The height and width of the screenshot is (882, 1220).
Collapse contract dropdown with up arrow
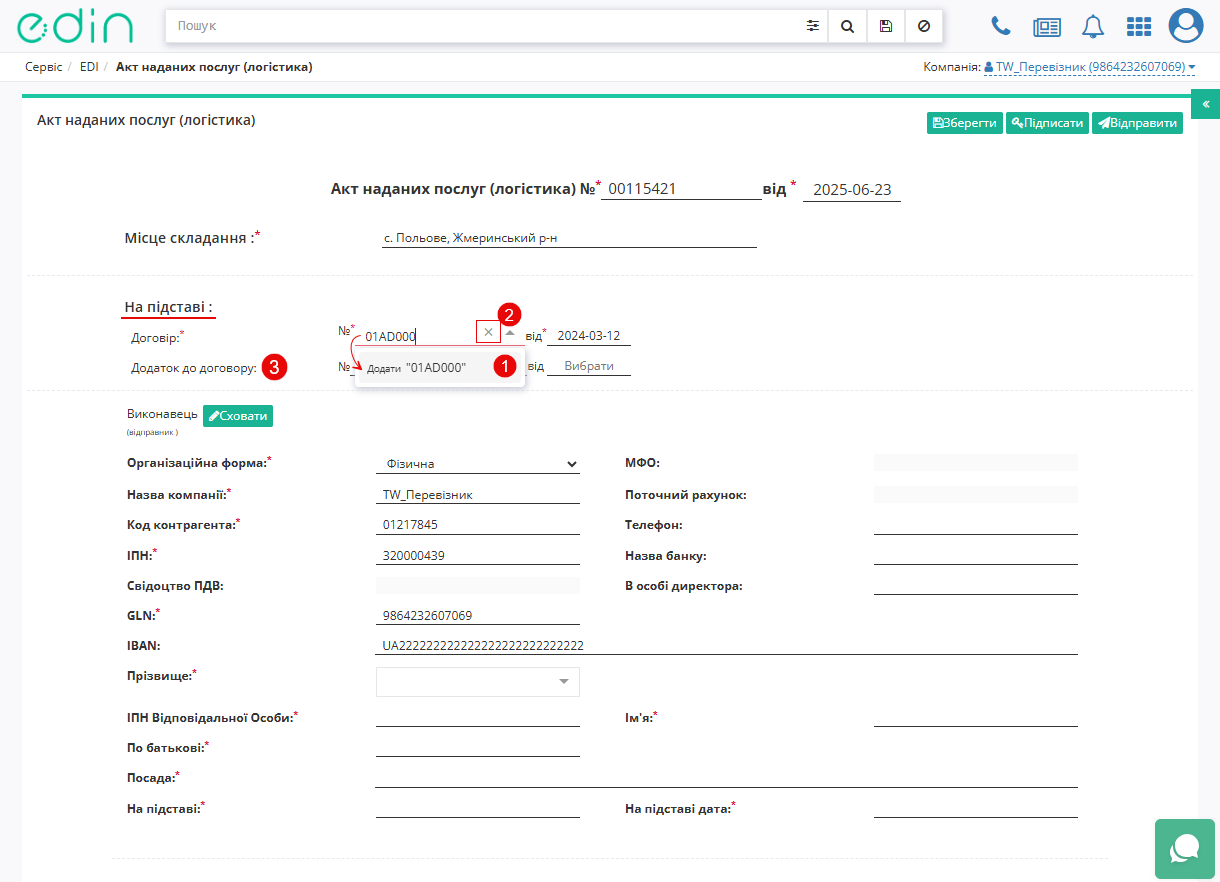pos(510,333)
